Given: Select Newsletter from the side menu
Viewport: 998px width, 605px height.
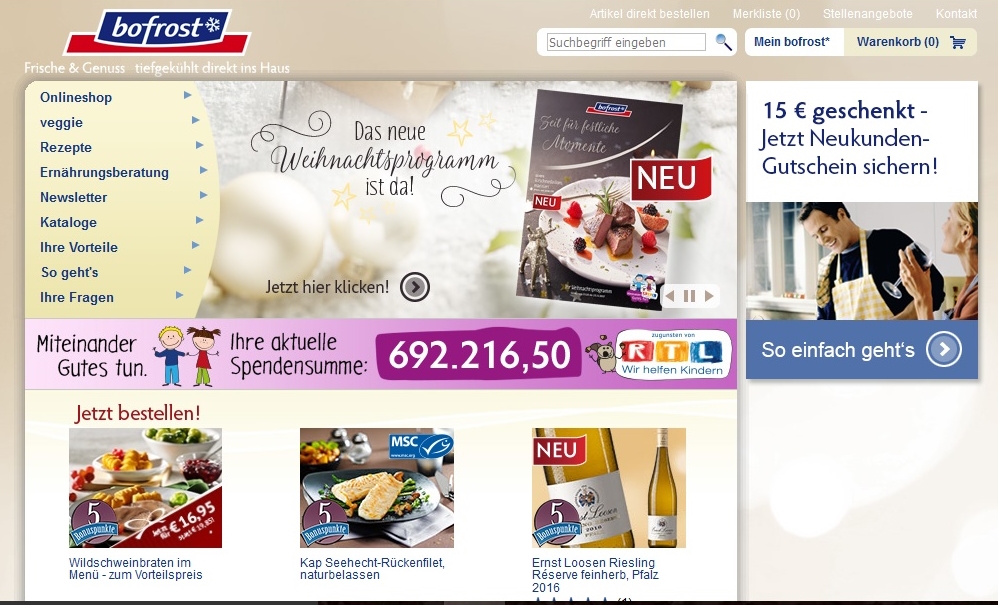Looking at the screenshot, I should pyautogui.click(x=73, y=197).
